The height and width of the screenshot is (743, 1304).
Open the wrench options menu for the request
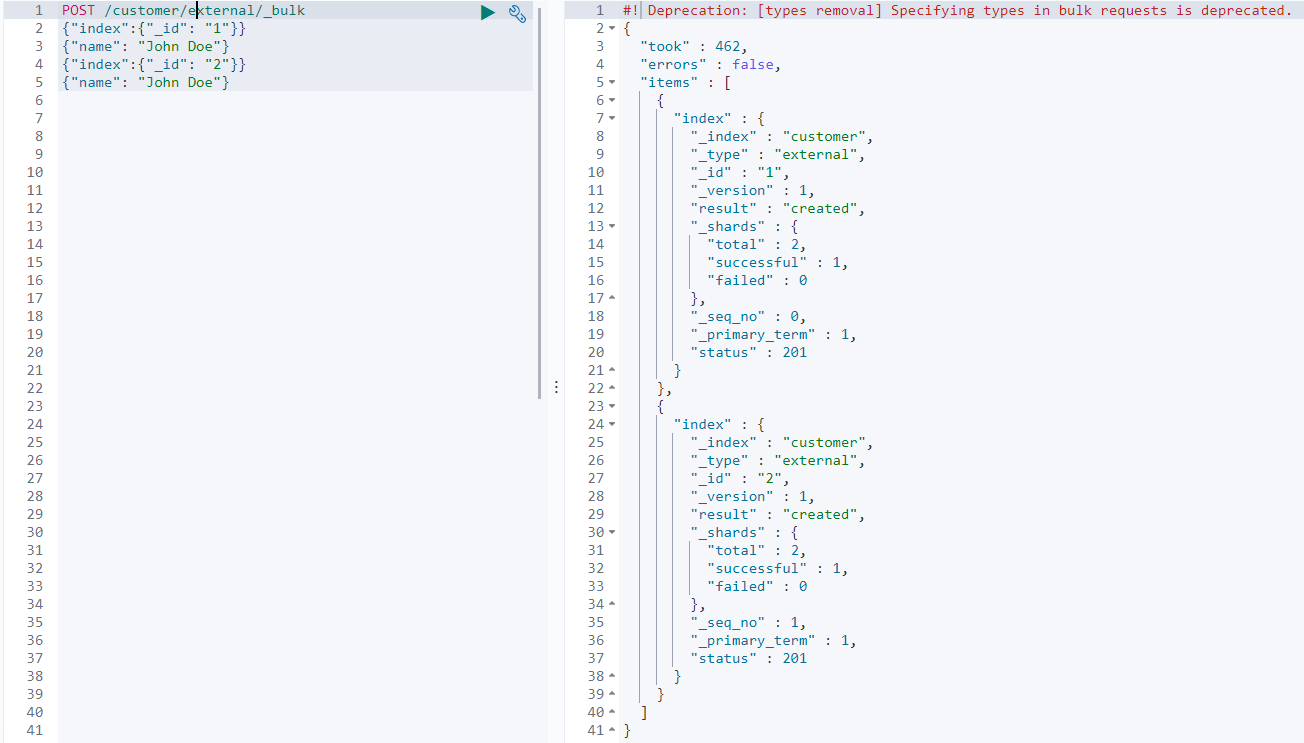(x=517, y=12)
